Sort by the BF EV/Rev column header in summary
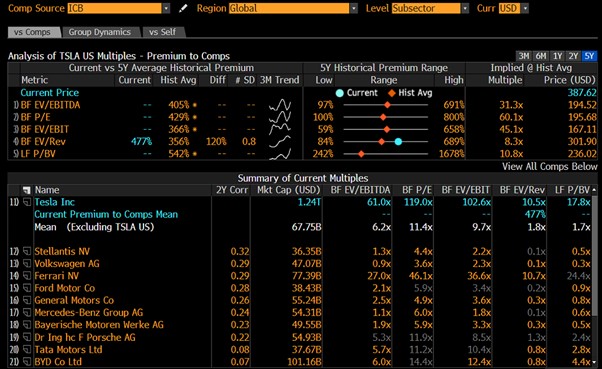Viewport: 602px width, 369px height. pos(522,190)
